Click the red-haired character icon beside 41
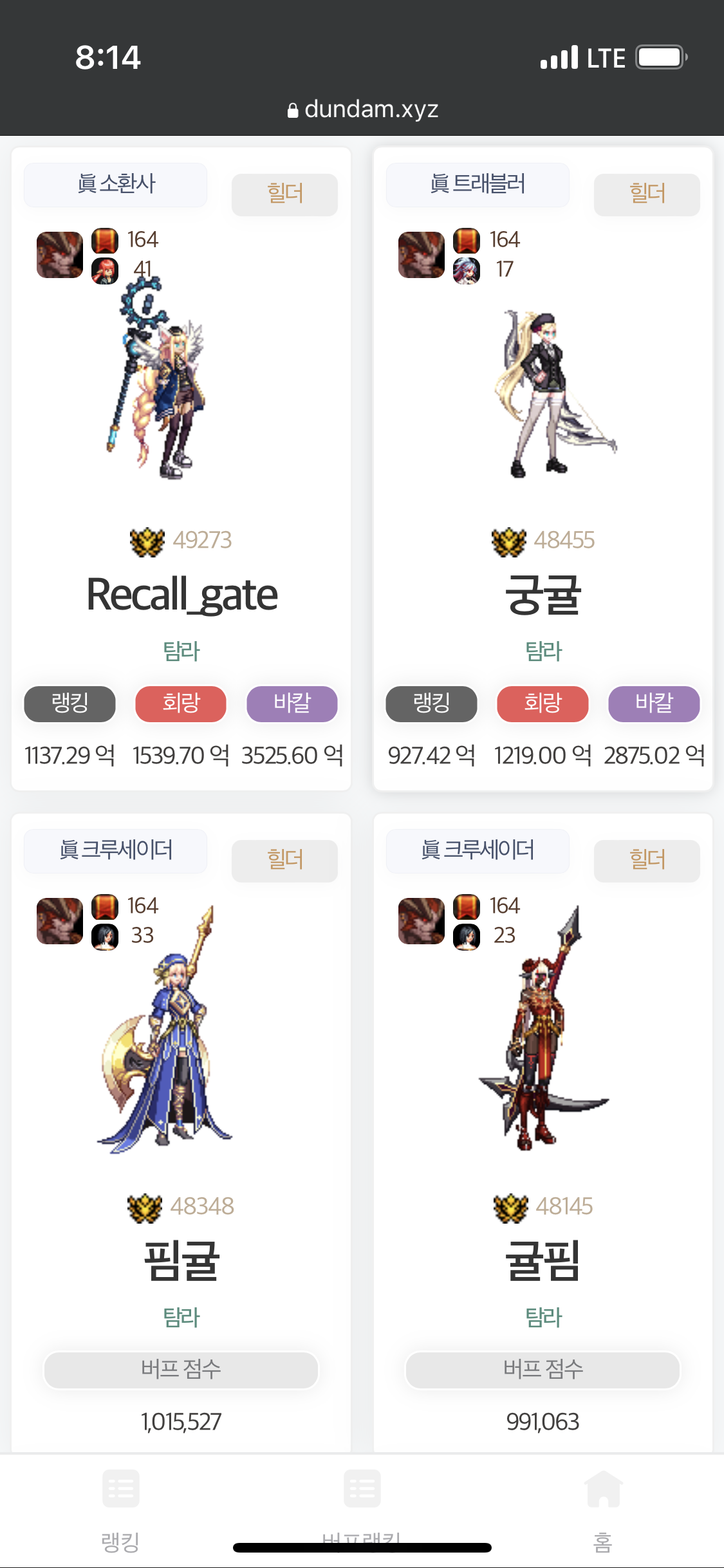724x1568 pixels. pos(105,270)
